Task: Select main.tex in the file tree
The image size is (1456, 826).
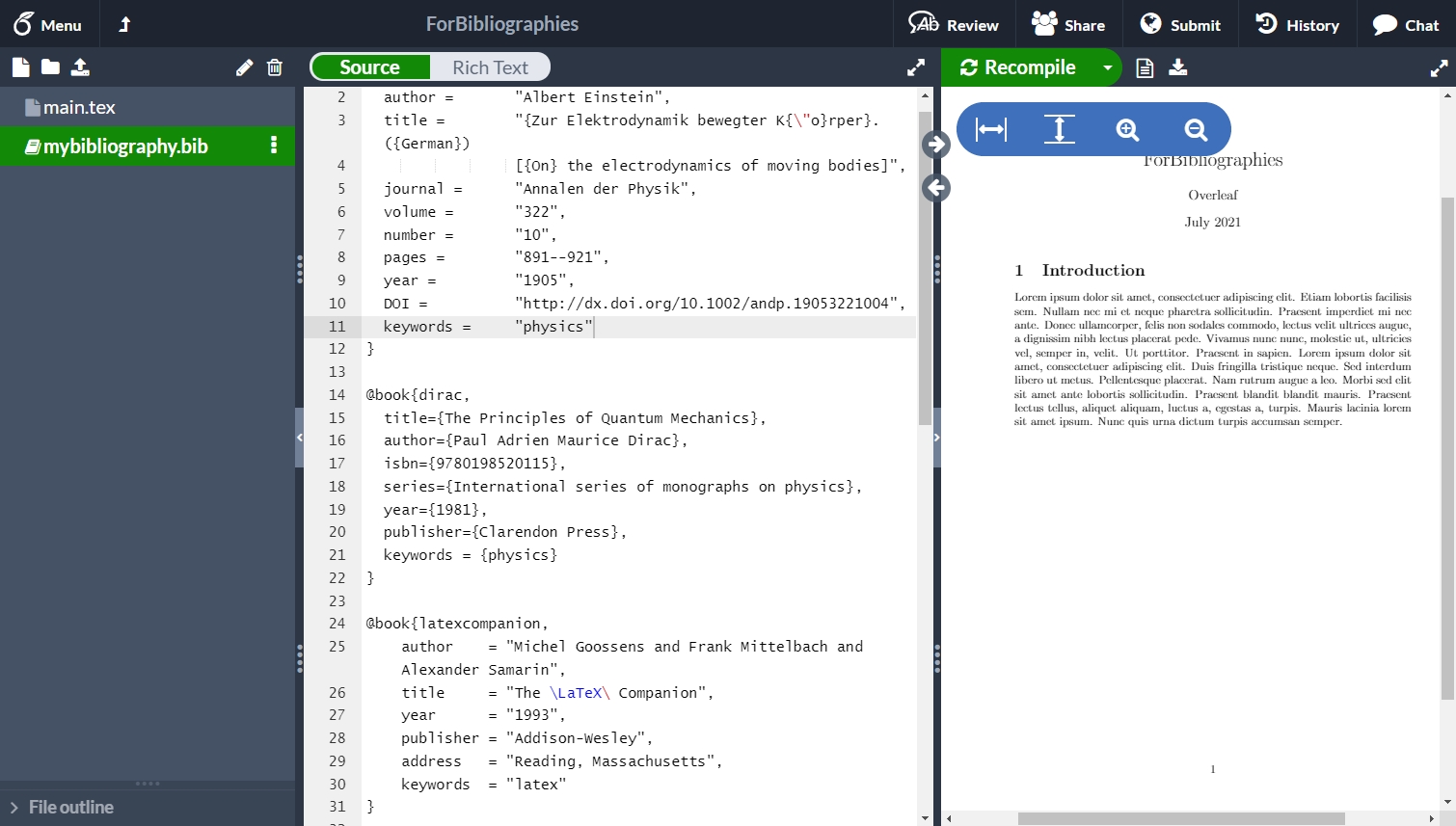Action: pos(79,107)
